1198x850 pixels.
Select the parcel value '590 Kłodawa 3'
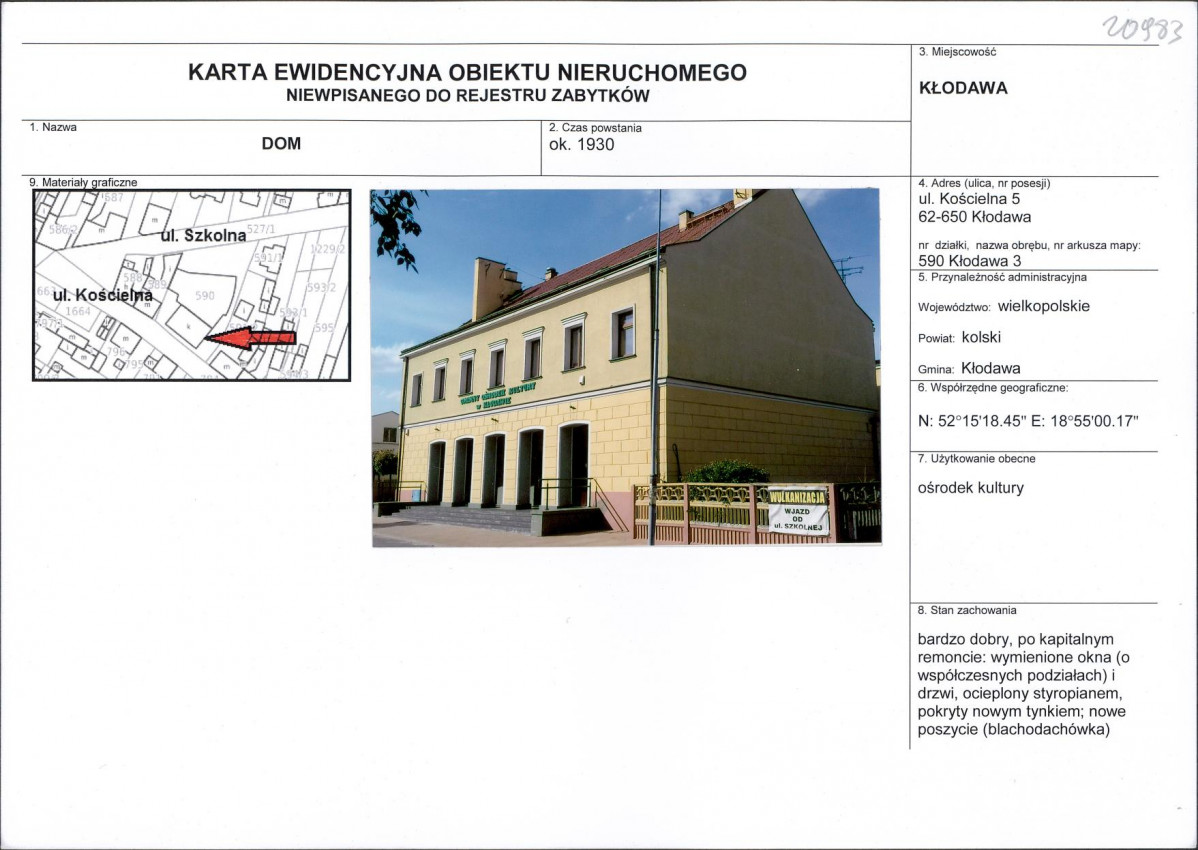pyautogui.click(x=970, y=260)
